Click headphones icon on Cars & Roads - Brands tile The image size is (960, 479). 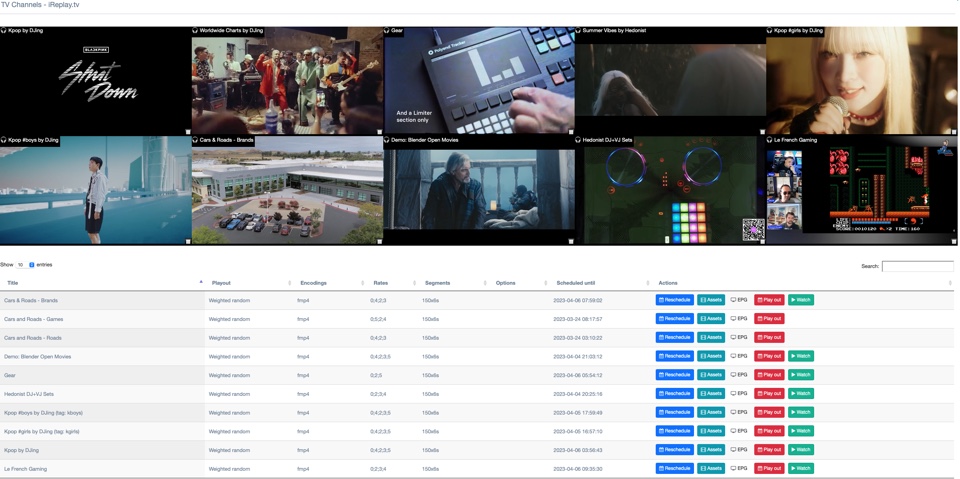coord(195,140)
